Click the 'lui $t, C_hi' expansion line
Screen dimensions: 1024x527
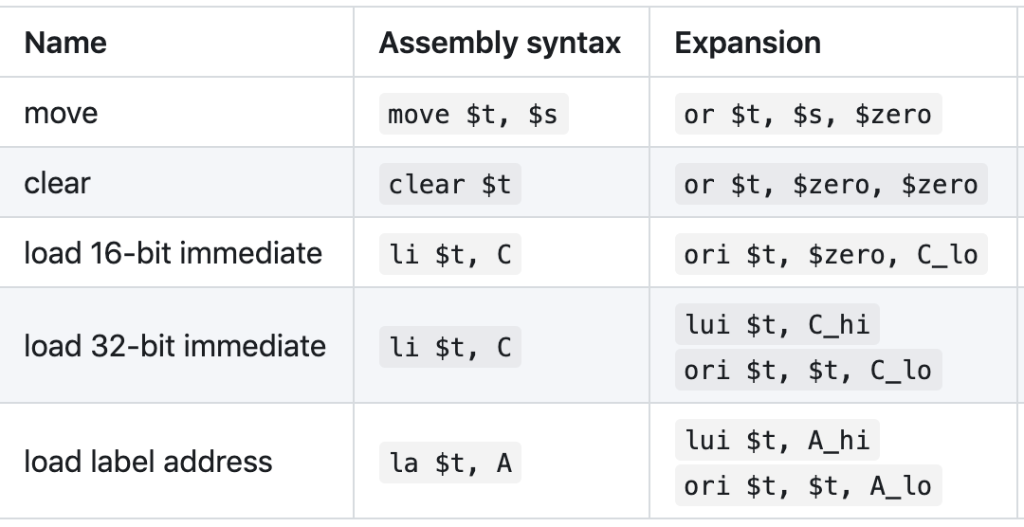[x=777, y=325]
